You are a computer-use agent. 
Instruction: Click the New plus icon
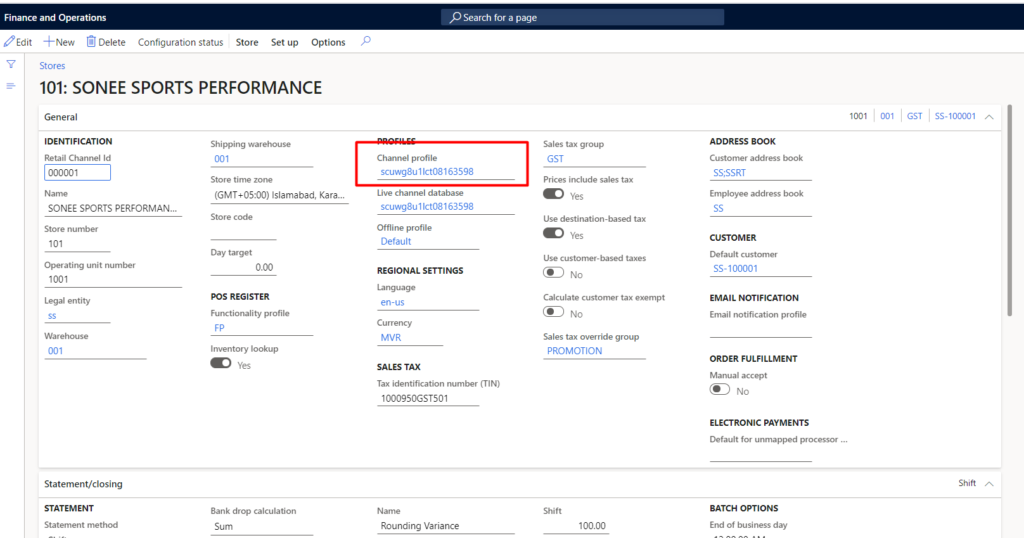[x=49, y=42]
